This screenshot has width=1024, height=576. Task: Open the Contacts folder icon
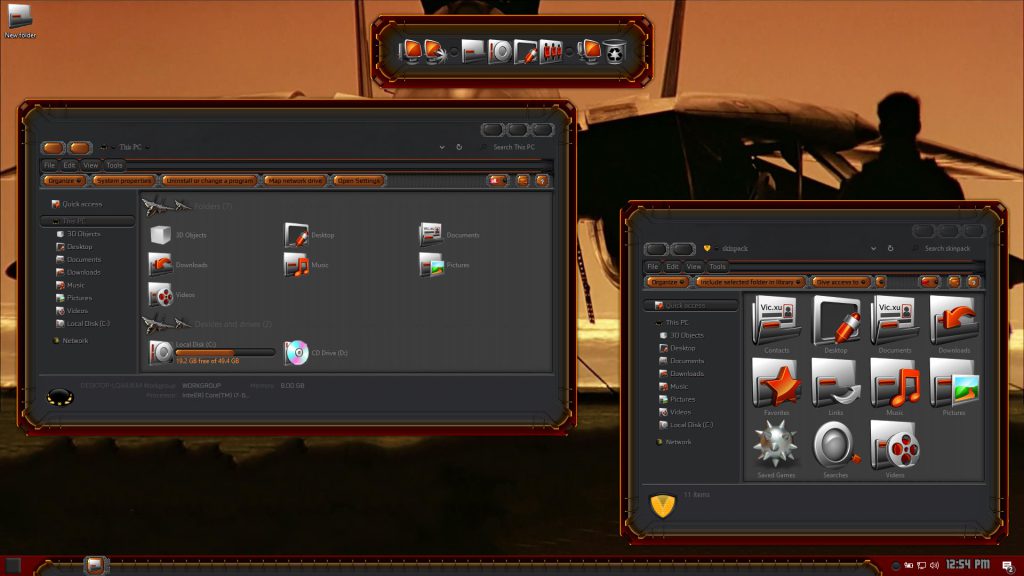(x=776, y=321)
